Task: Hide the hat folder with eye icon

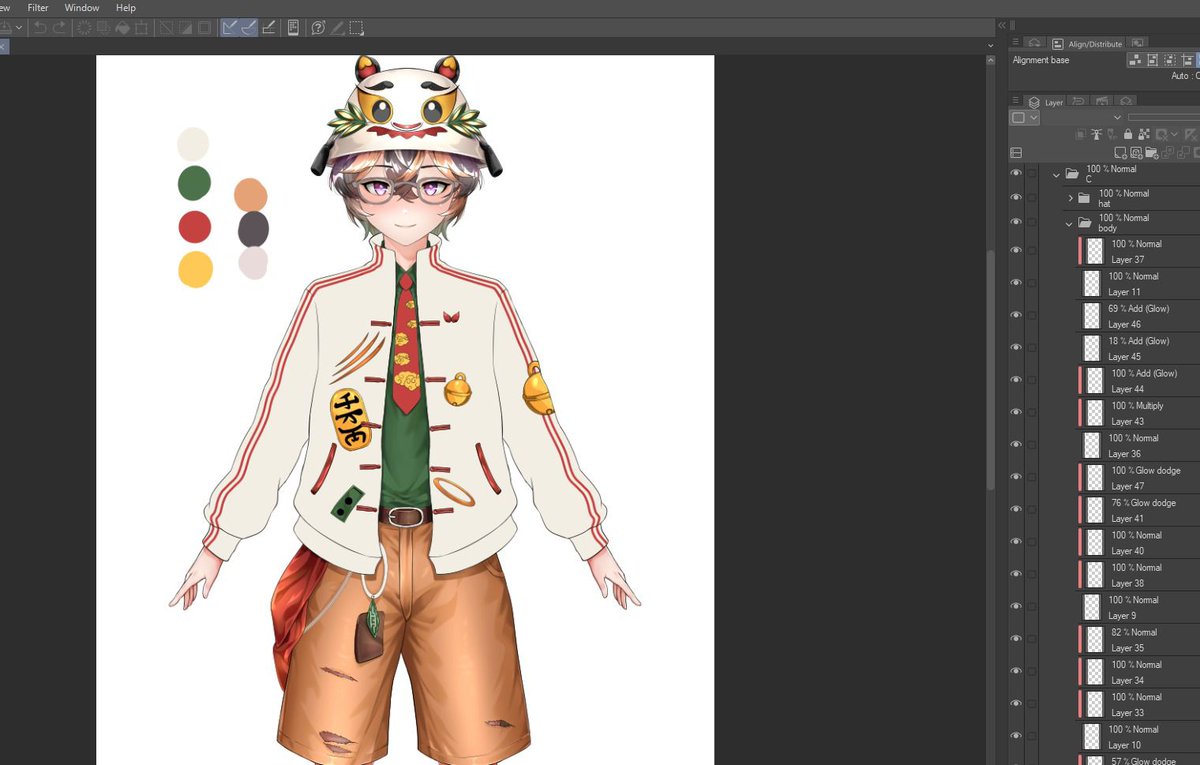Action: tap(1016, 198)
